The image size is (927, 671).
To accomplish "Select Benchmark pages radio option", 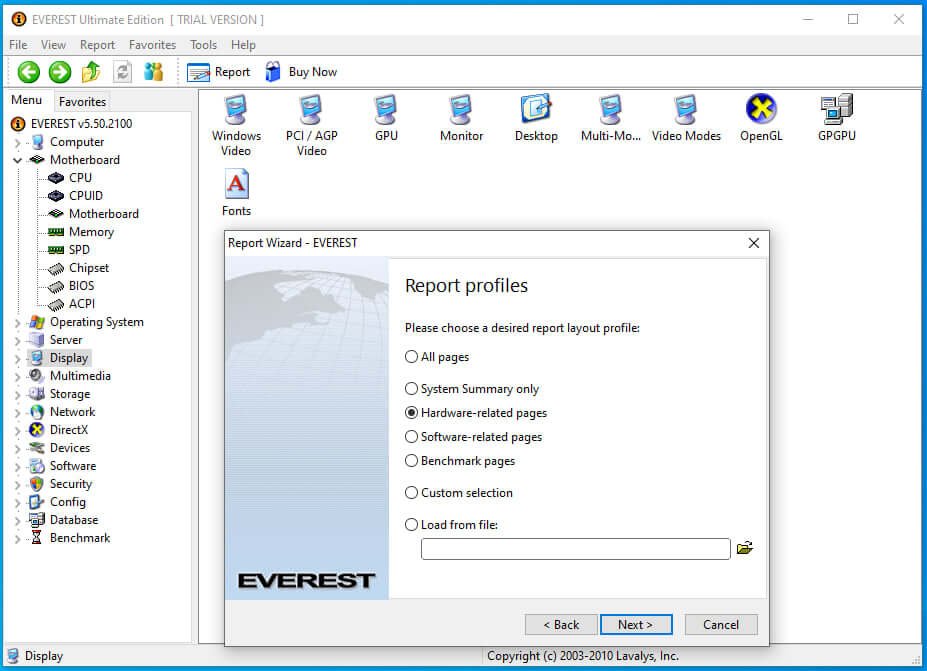I will coord(411,461).
